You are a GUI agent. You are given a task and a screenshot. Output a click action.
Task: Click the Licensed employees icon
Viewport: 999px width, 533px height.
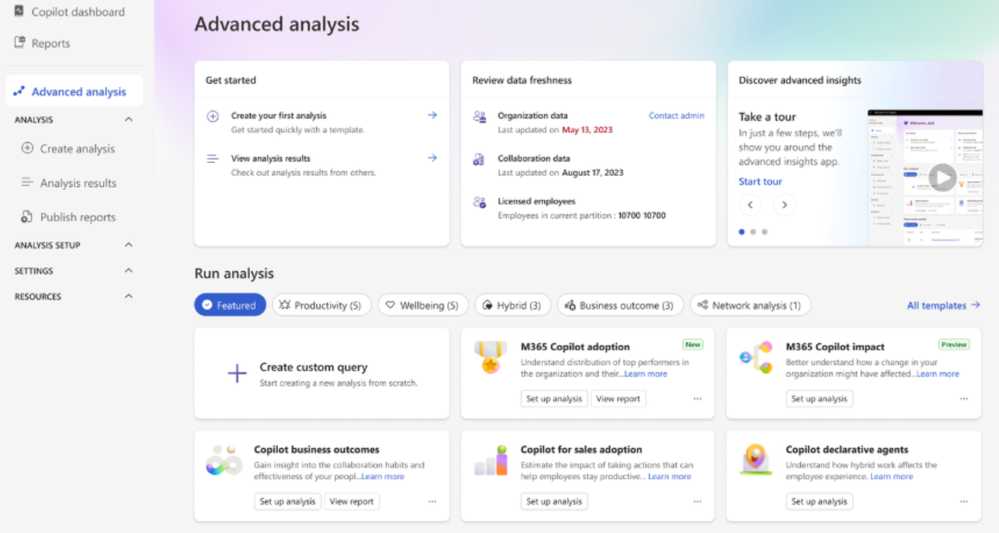pyautogui.click(x=479, y=202)
